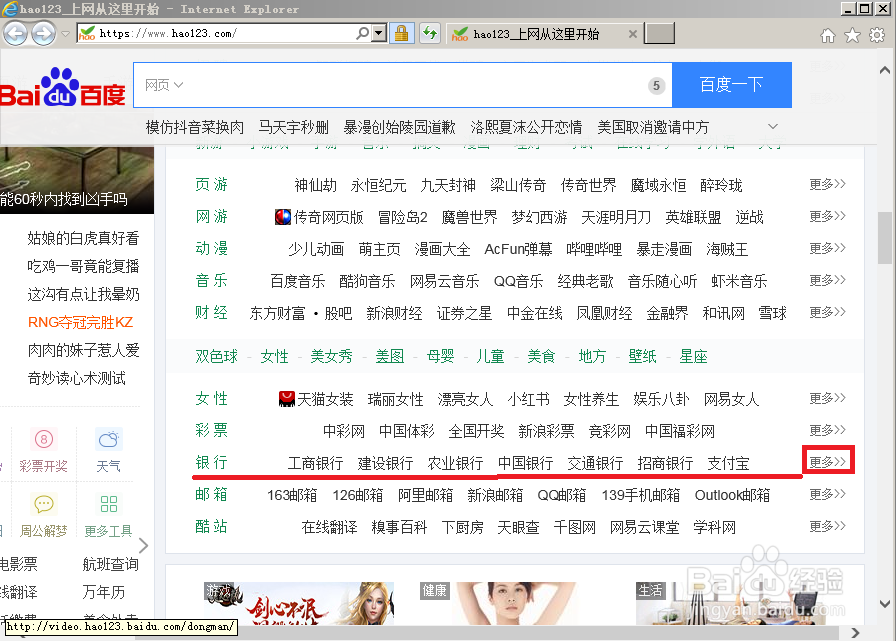Open the 在线翻译 link
Screen dimensions: 896x641
pyautogui.click(x=329, y=527)
